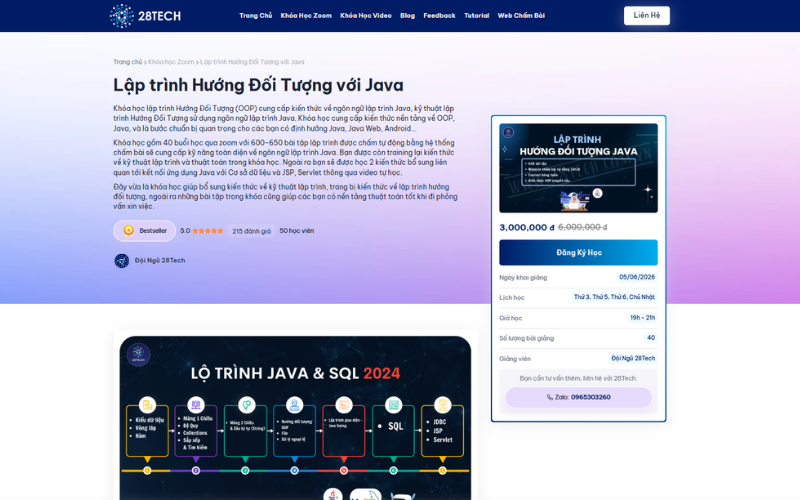
Task: Click the crossed-out 6,000,000 đ price
Action: coord(583,228)
